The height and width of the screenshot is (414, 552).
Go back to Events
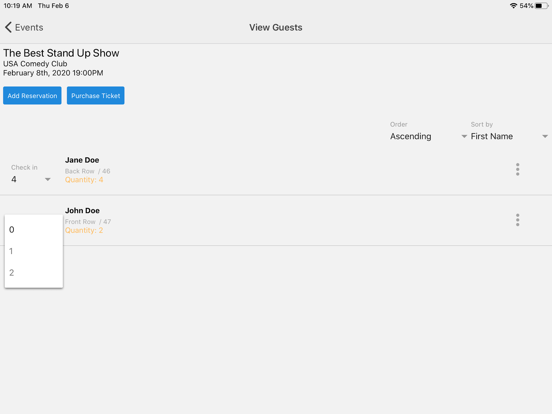pos(24,27)
